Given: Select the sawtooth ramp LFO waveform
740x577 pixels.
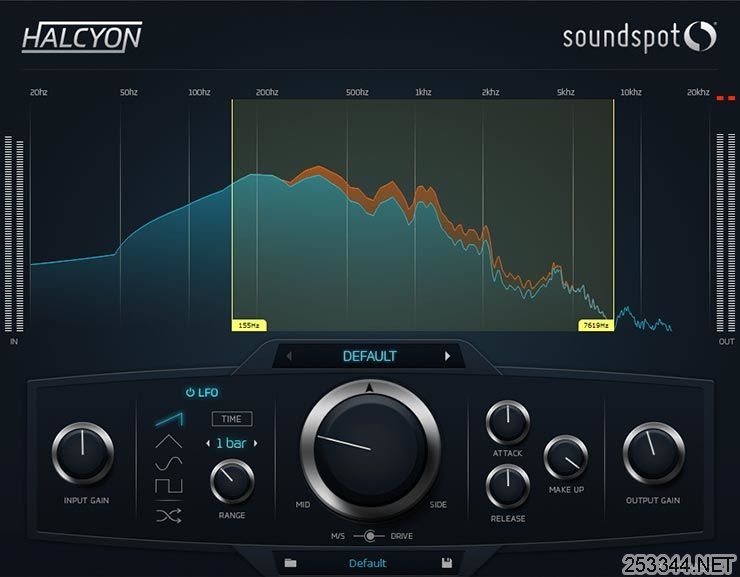Looking at the screenshot, I should (x=169, y=419).
